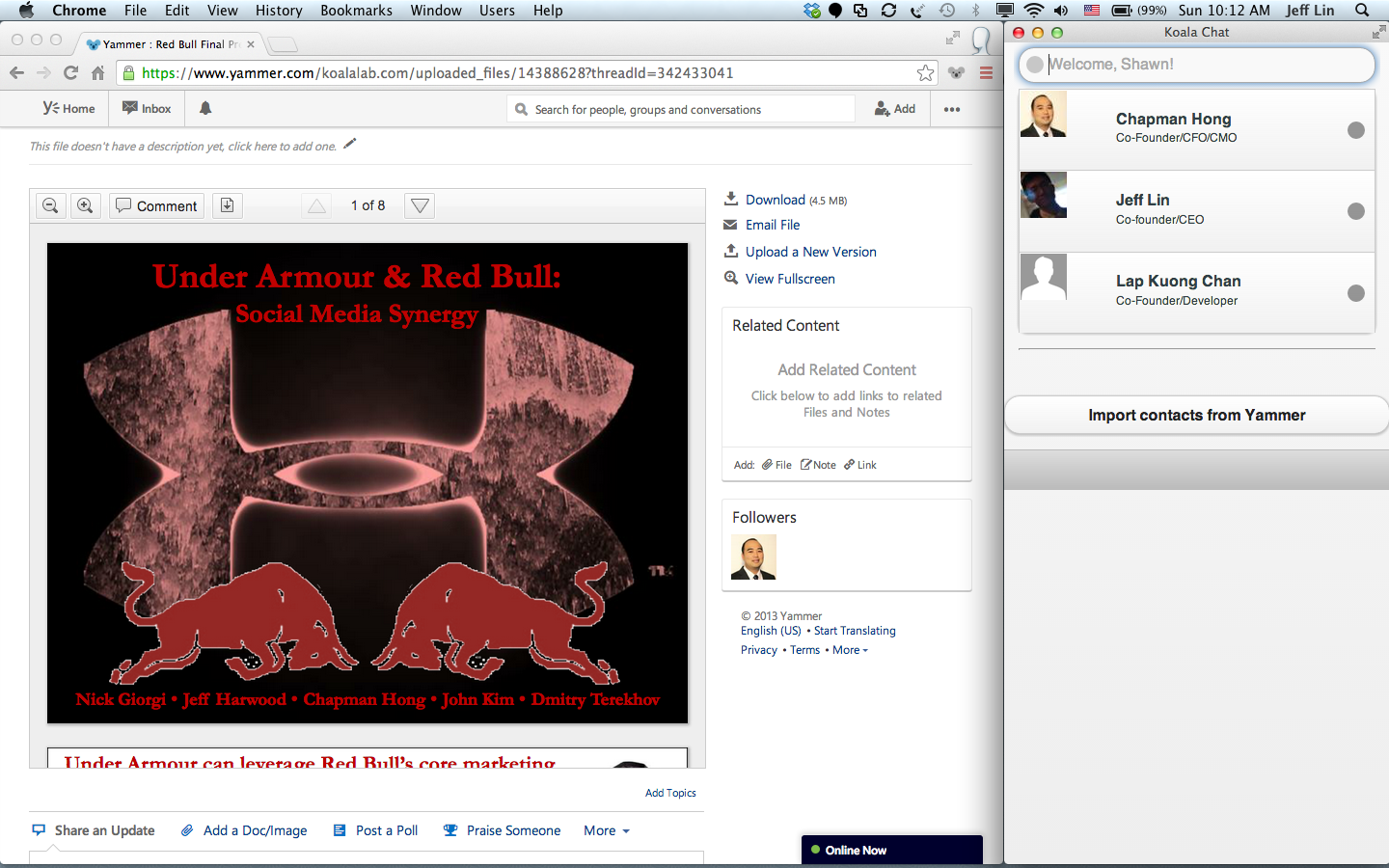Viewport: 1389px width, 868px height.
Task: Click volume icon in menu bar
Action: 1061,10
